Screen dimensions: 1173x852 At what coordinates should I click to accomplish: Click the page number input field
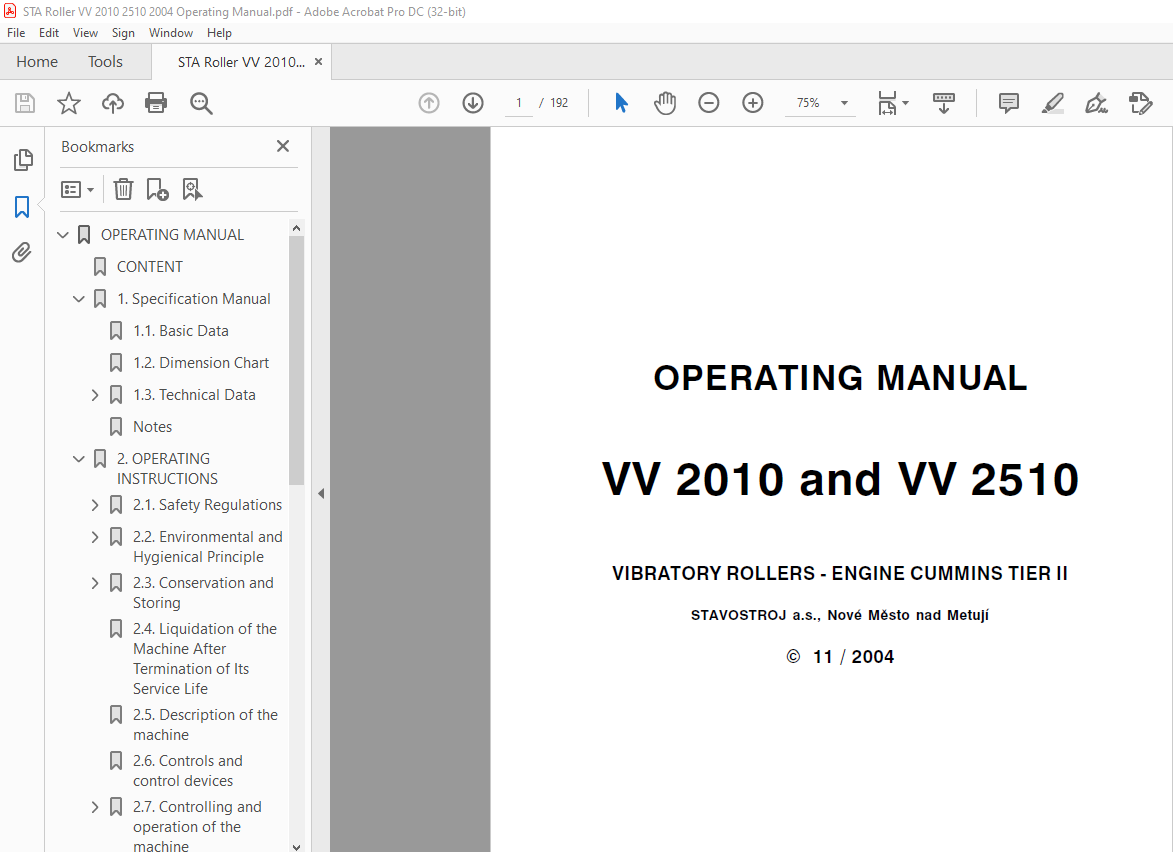tap(518, 103)
